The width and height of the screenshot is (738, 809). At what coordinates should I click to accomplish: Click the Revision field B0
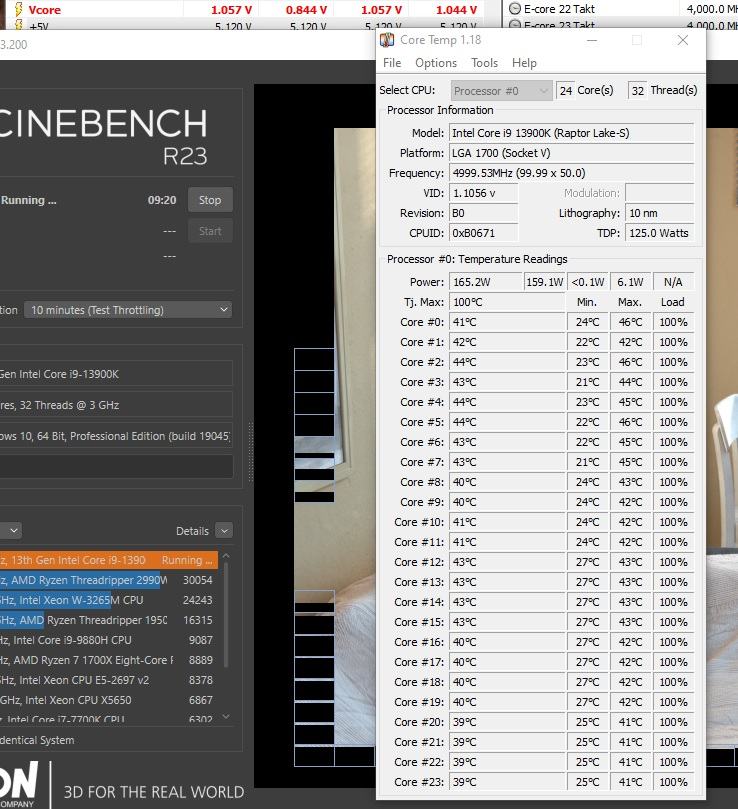point(483,213)
